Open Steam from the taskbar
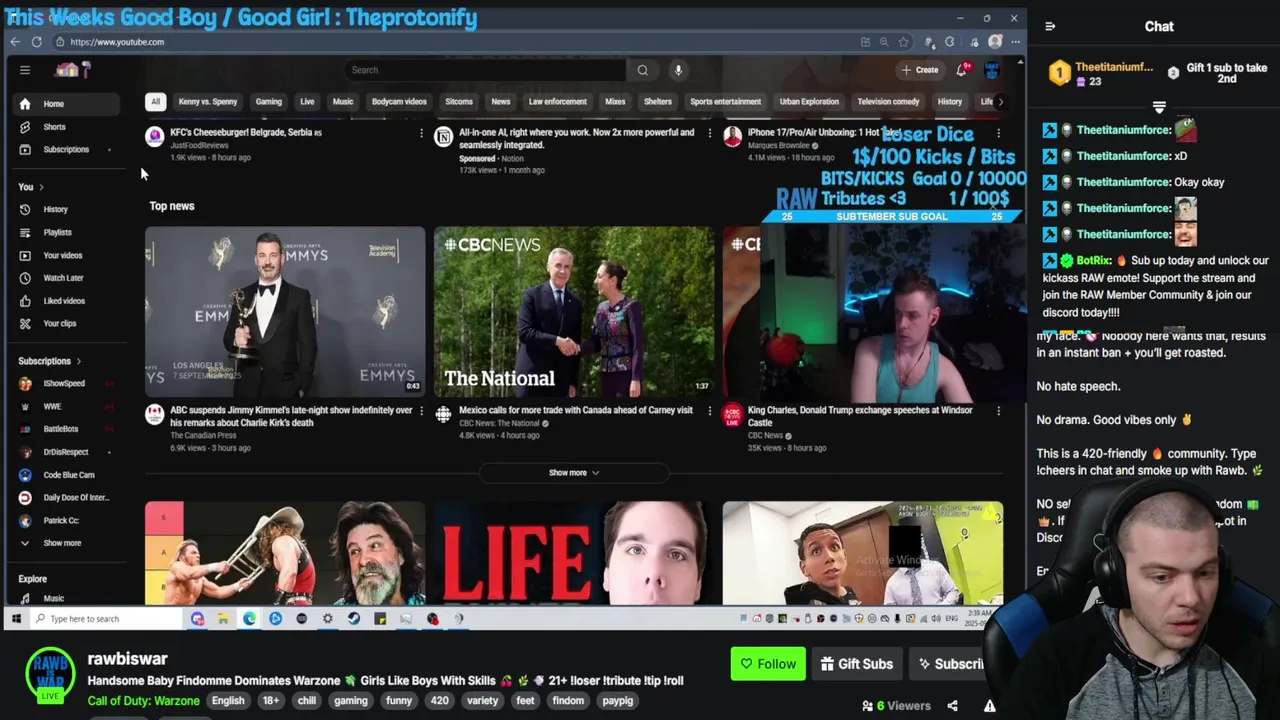 pos(354,619)
